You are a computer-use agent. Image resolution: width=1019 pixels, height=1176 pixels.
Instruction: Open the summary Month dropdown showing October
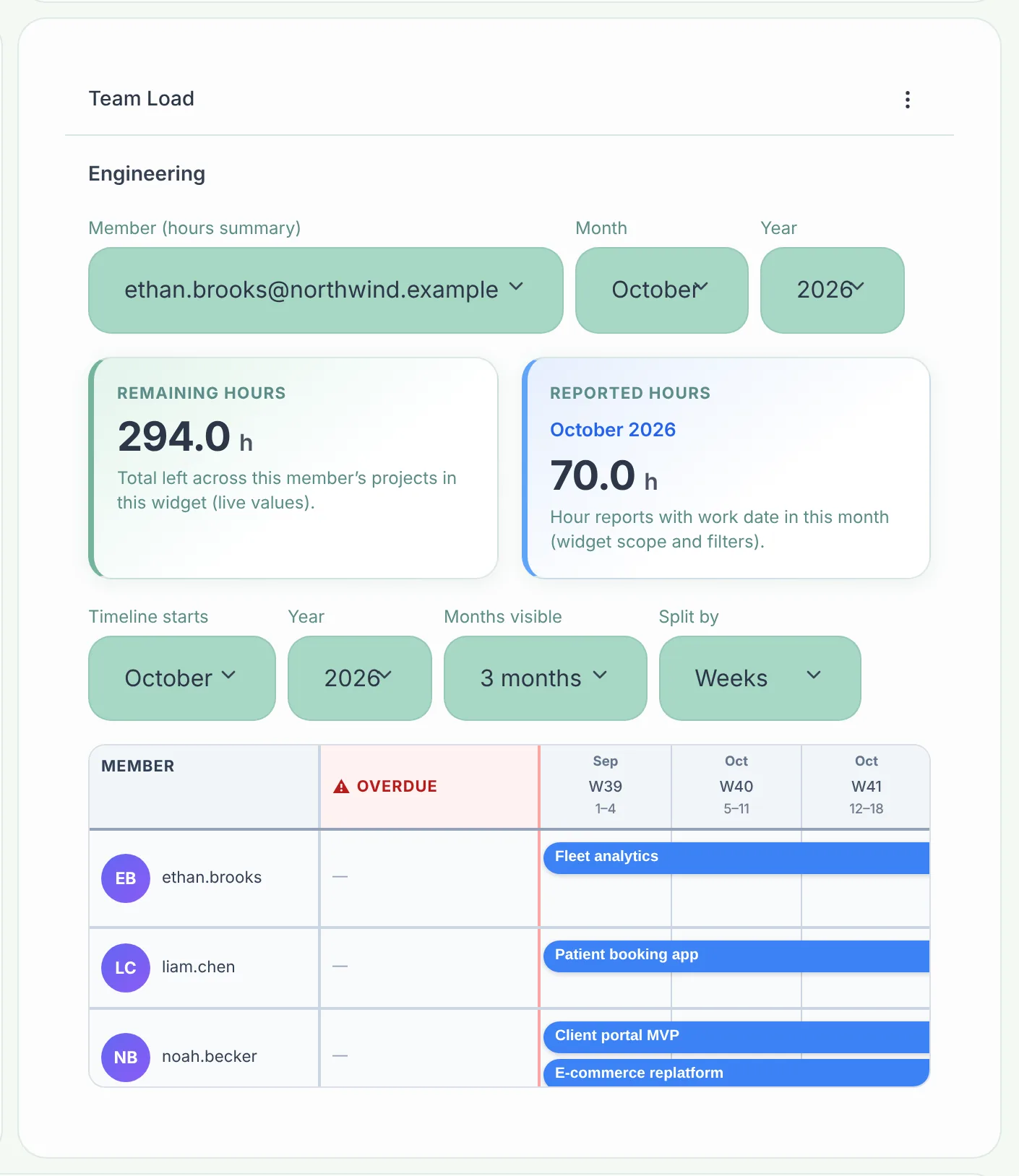661,290
